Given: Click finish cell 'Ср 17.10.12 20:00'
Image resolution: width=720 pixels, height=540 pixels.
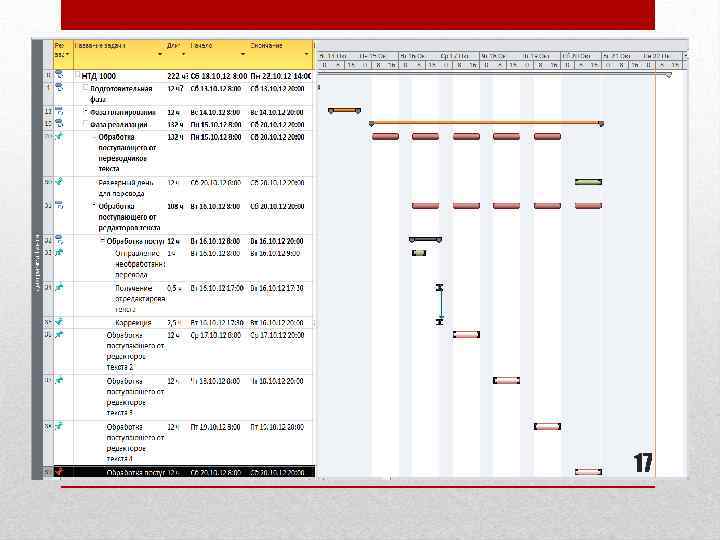Looking at the screenshot, I should point(277,335).
